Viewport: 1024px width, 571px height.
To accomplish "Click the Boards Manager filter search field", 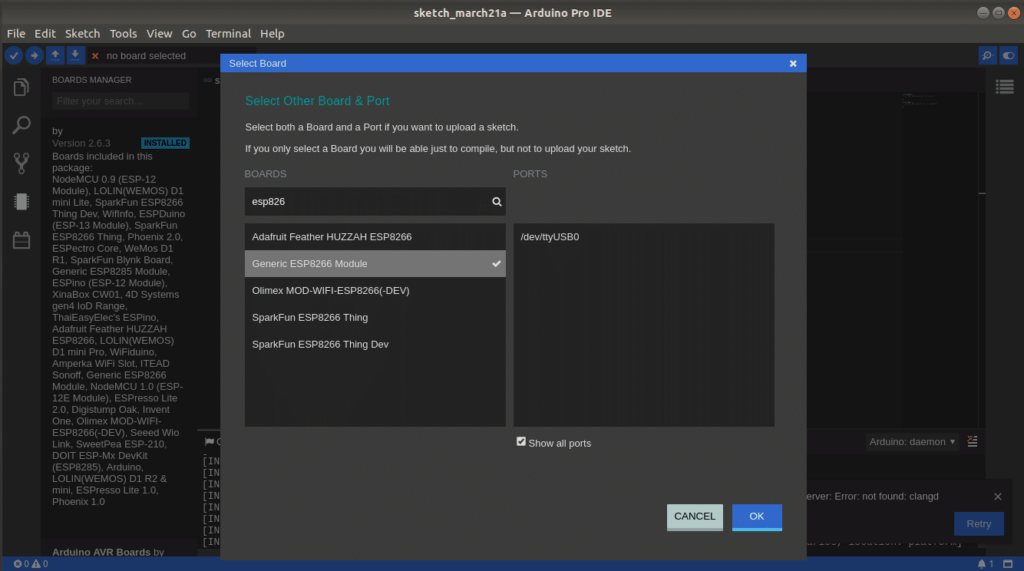I will click(x=120, y=101).
